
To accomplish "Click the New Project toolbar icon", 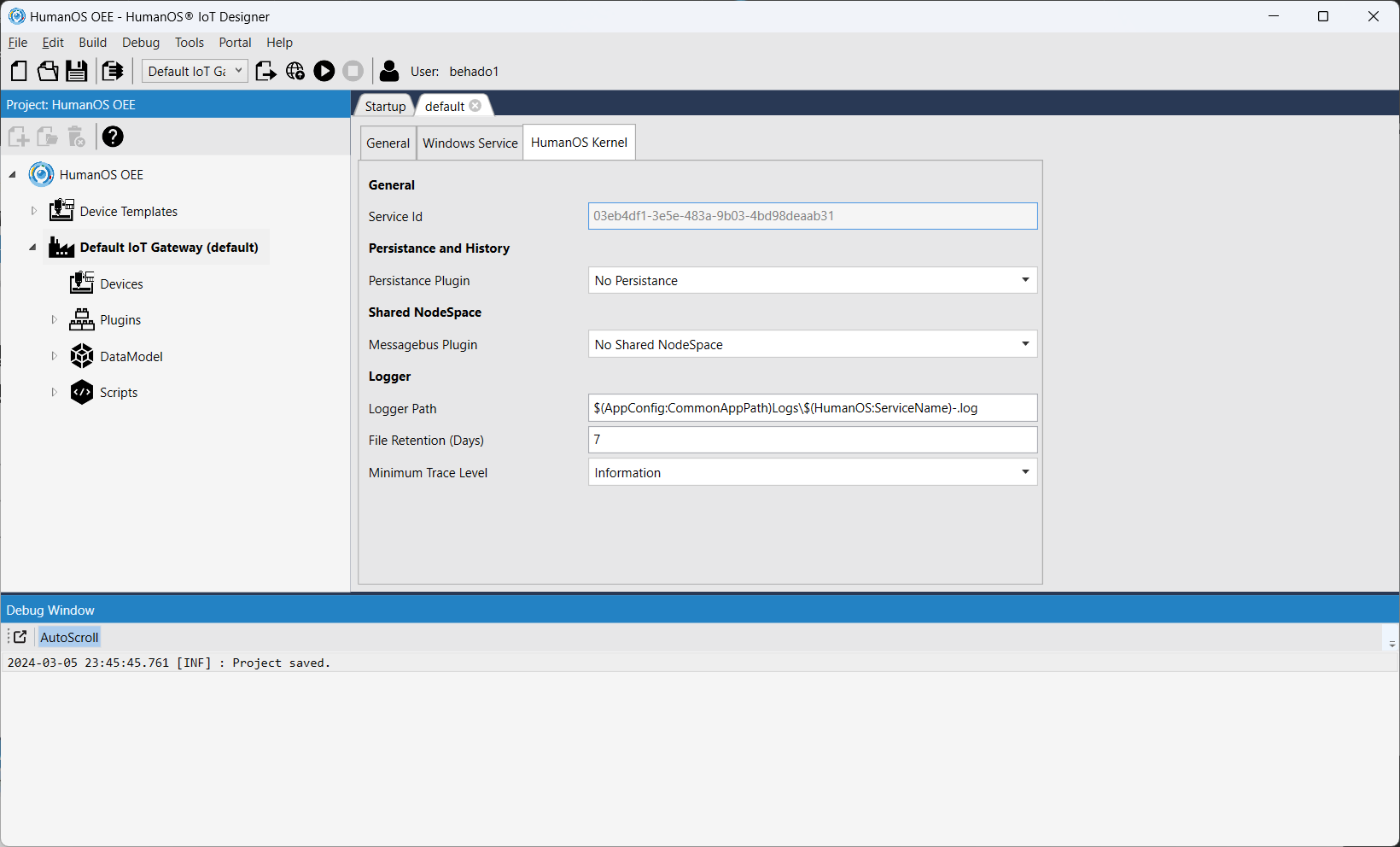I will [x=19, y=71].
